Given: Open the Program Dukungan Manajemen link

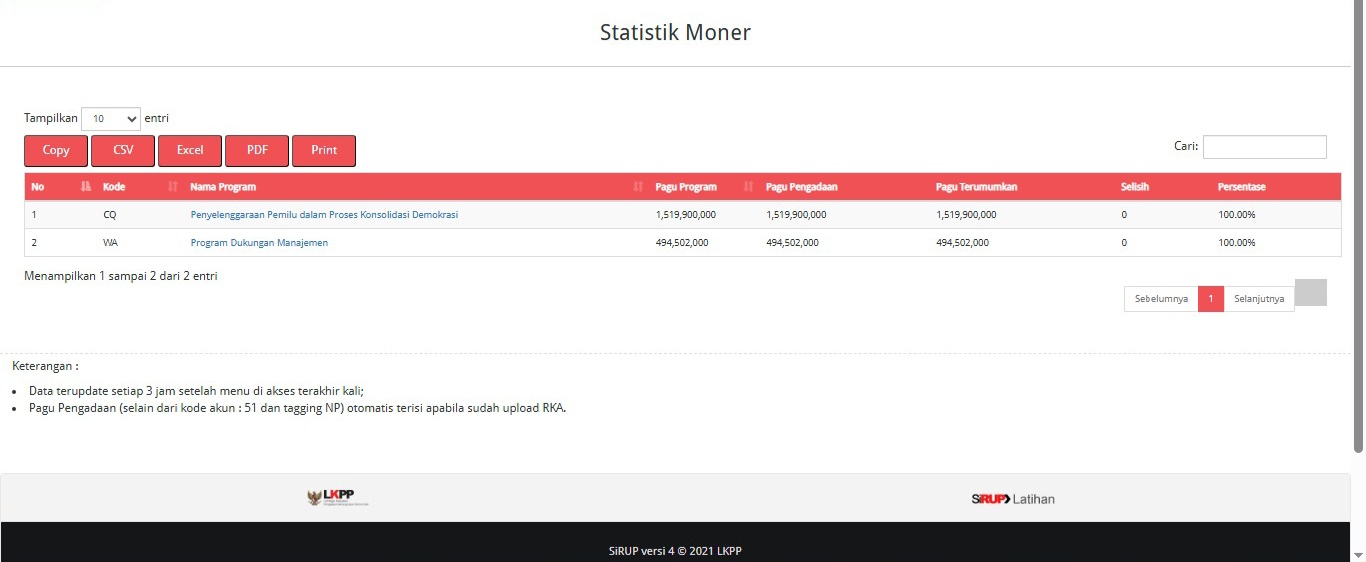Looking at the screenshot, I should click(259, 243).
